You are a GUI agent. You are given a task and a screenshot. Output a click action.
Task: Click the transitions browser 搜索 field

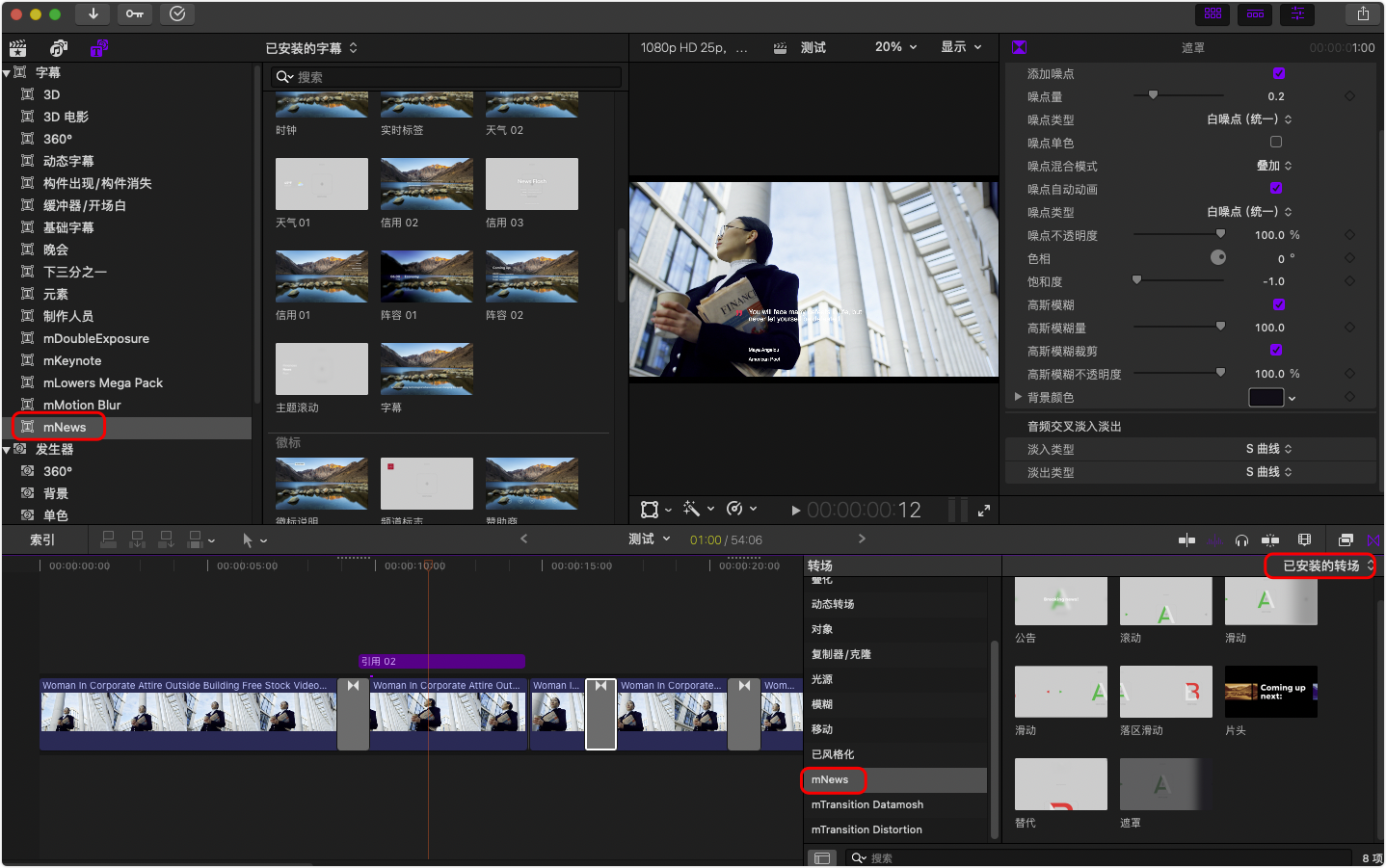pos(1099,857)
